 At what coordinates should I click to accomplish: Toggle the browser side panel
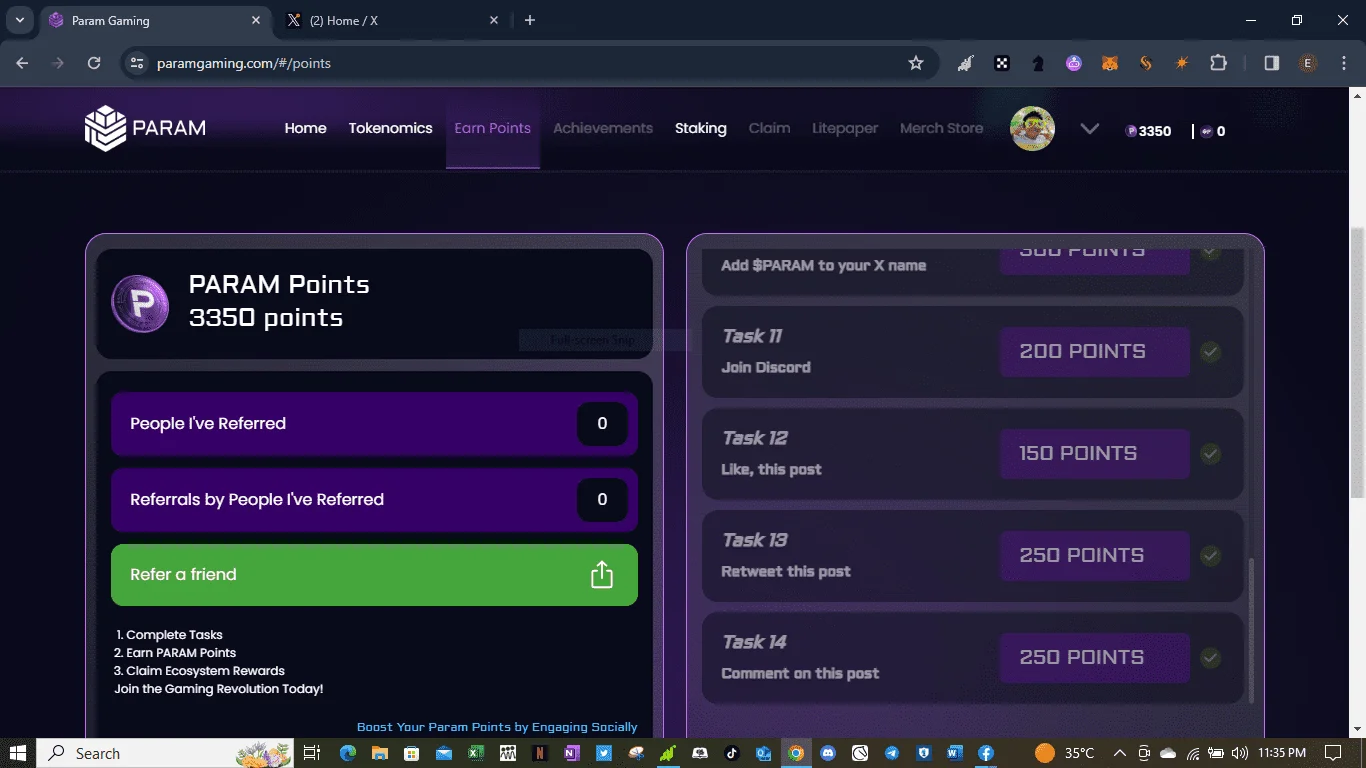pos(1272,63)
